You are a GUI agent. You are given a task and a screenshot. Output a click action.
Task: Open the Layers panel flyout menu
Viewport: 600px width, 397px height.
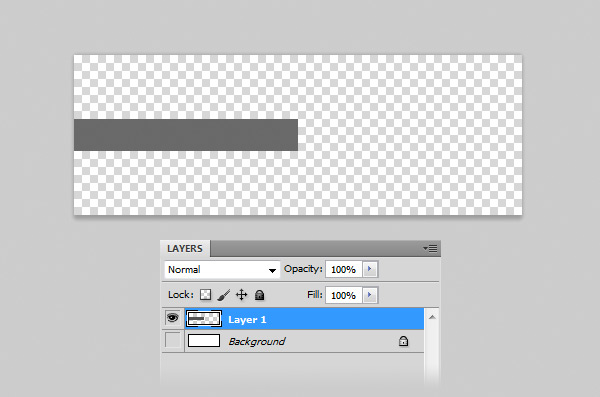click(430, 249)
